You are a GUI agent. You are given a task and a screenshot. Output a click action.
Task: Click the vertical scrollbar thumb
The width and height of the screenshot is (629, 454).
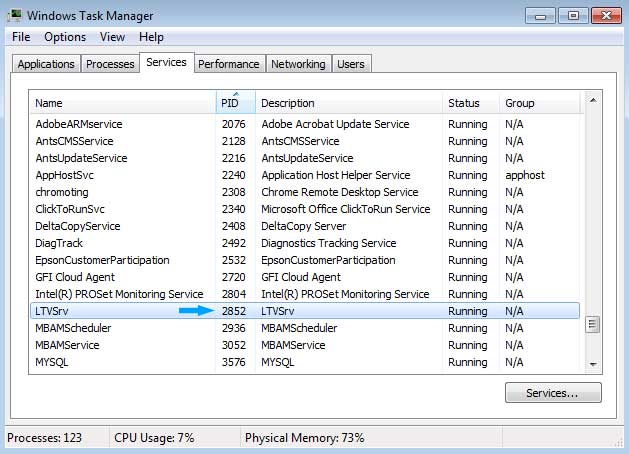[592, 324]
